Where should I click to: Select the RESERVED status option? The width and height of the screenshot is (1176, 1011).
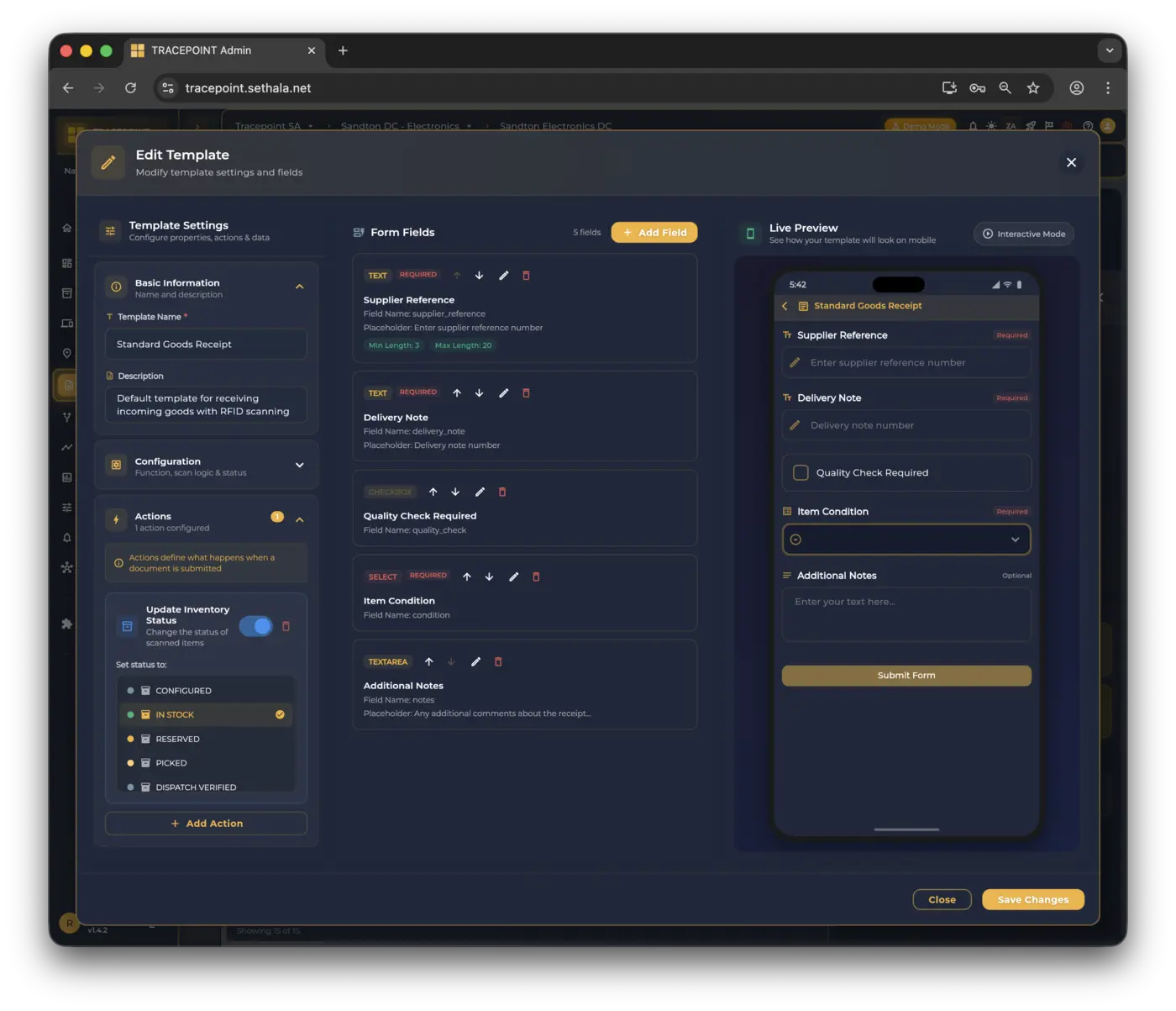(177, 739)
